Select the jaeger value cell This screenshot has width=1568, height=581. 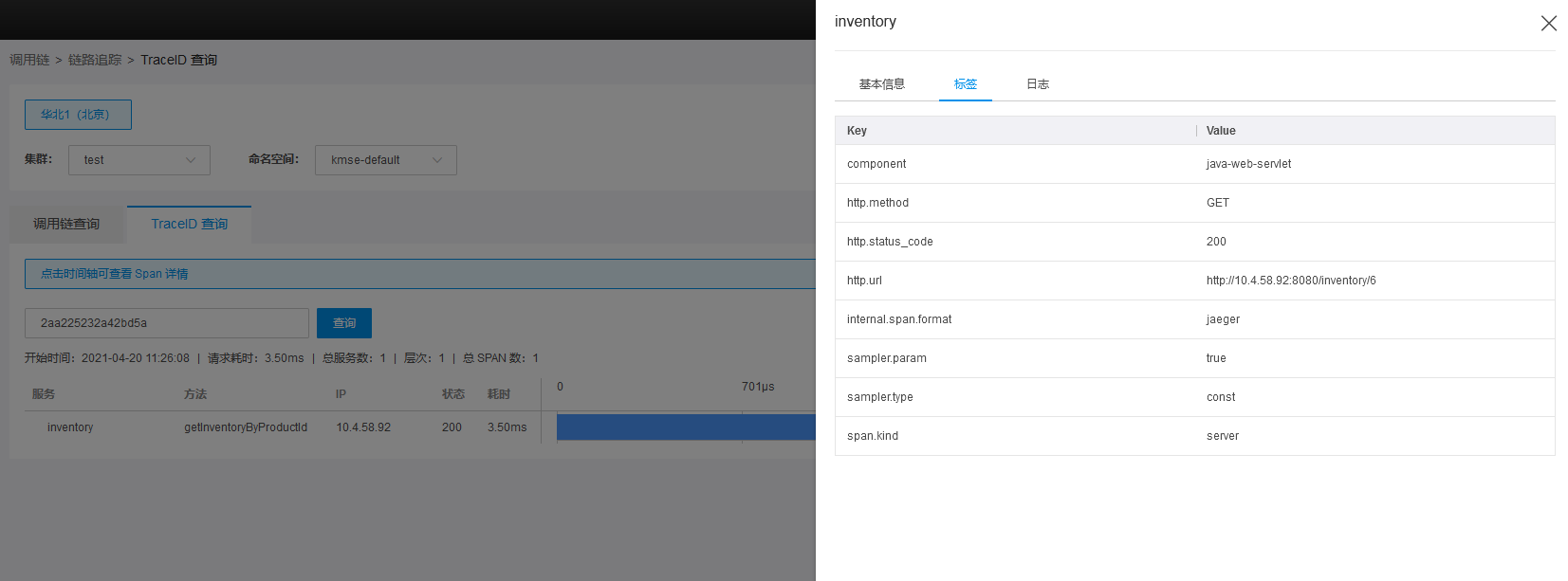point(1223,319)
